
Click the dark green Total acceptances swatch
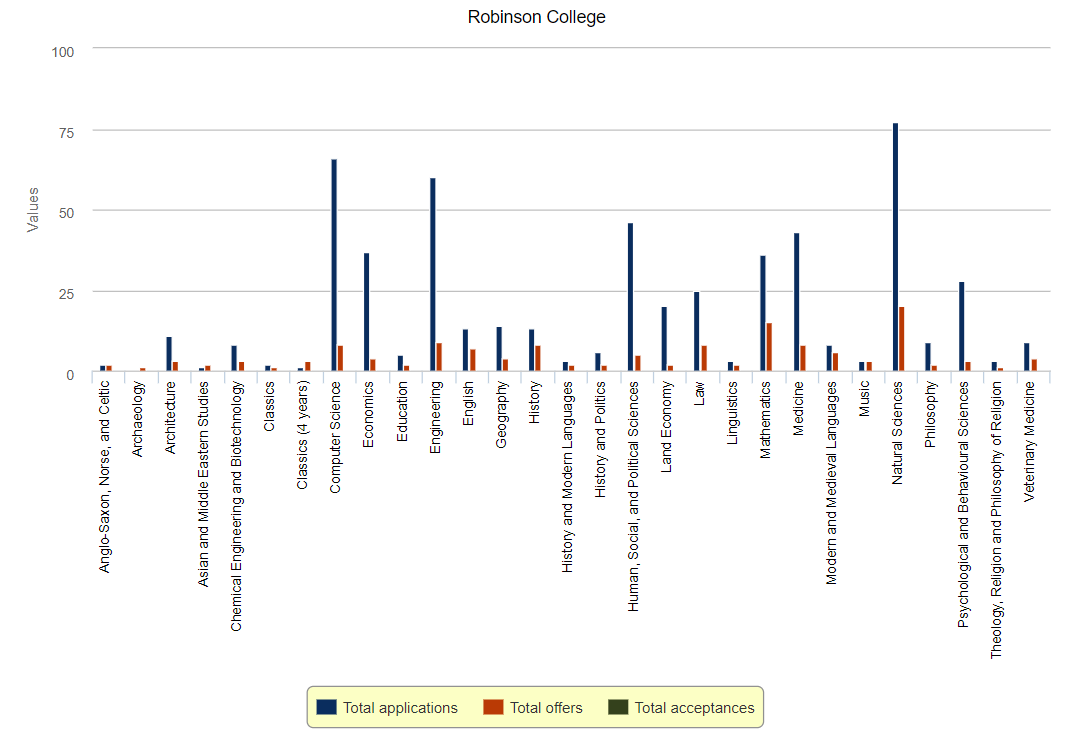(618, 707)
